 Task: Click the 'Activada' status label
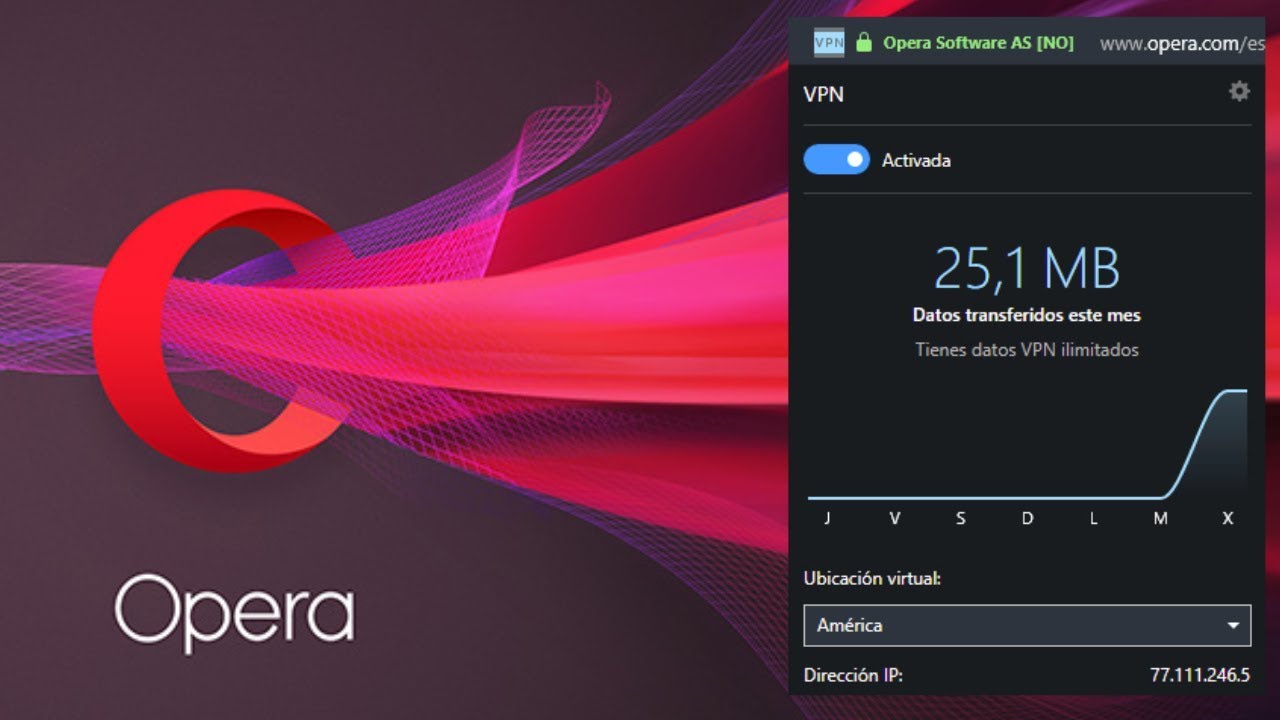coord(916,160)
